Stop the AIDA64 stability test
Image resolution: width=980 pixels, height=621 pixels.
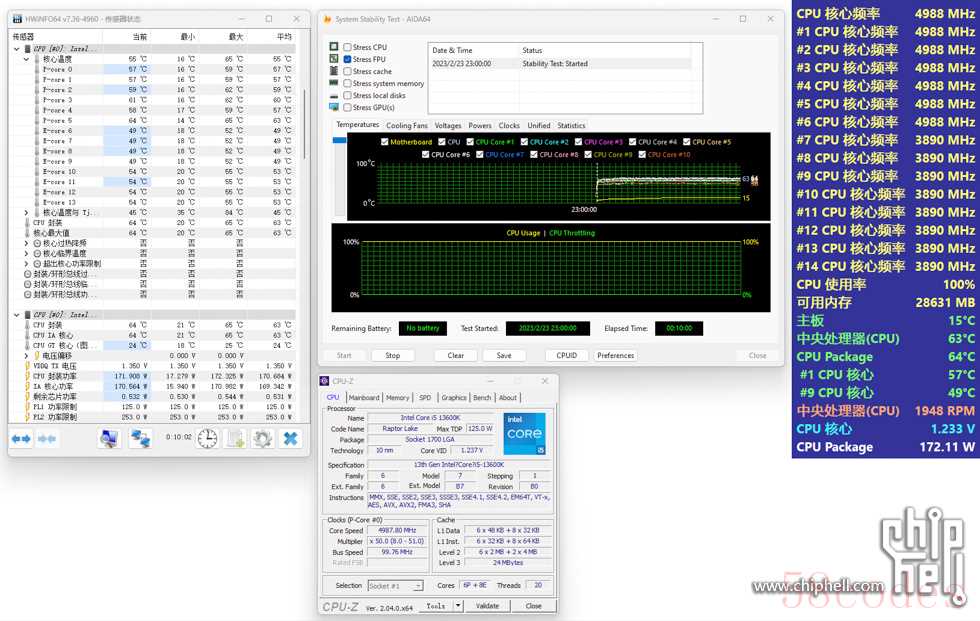pyautogui.click(x=392, y=355)
